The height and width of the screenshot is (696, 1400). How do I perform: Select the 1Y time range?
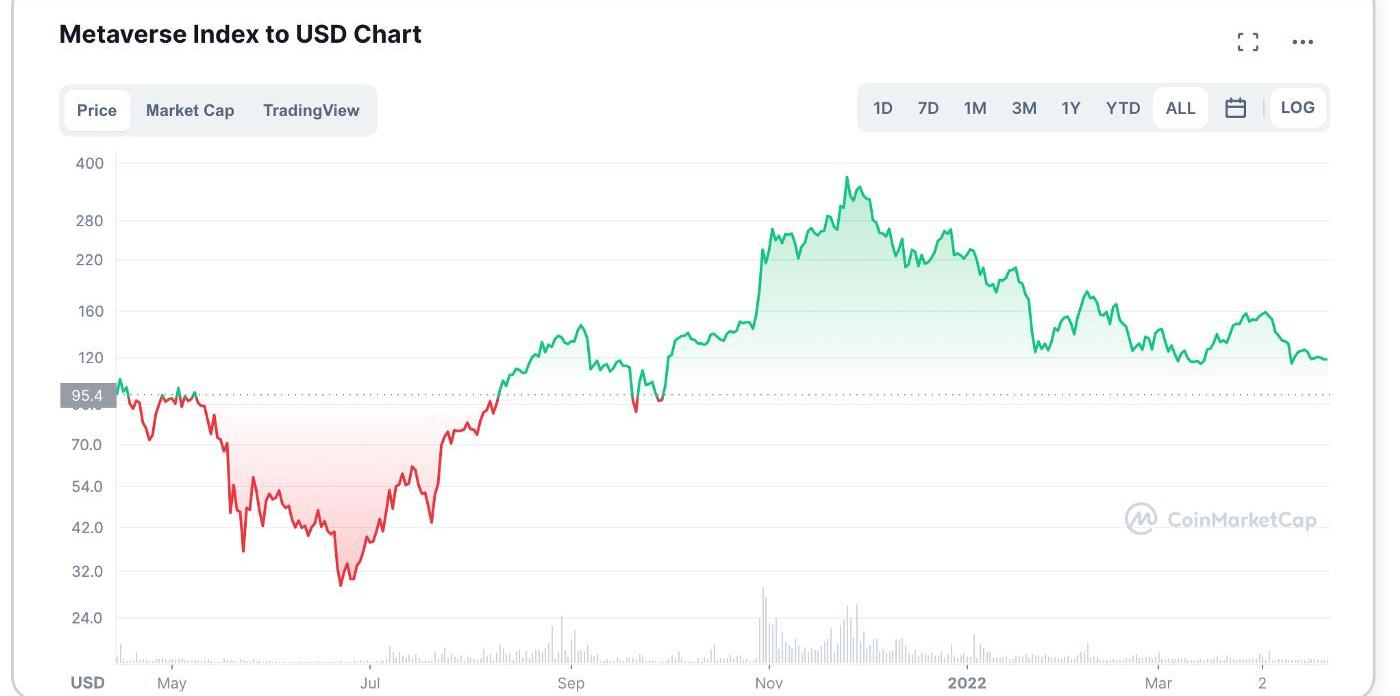[x=1071, y=108]
